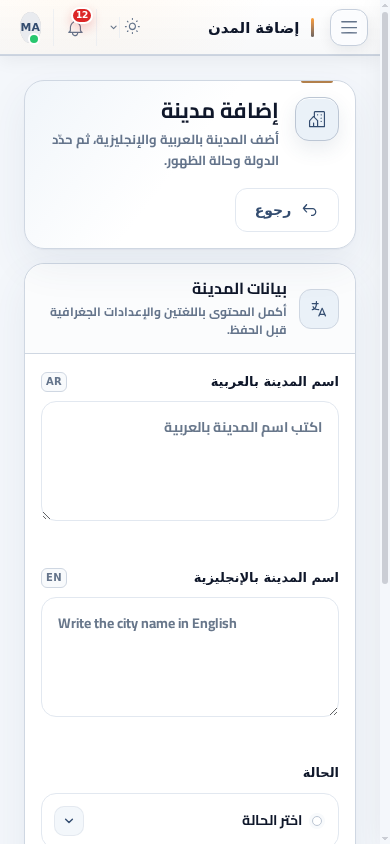This screenshot has height=844, width=390.
Task: Click the رجوع back button
Action: pyautogui.click(x=287, y=210)
